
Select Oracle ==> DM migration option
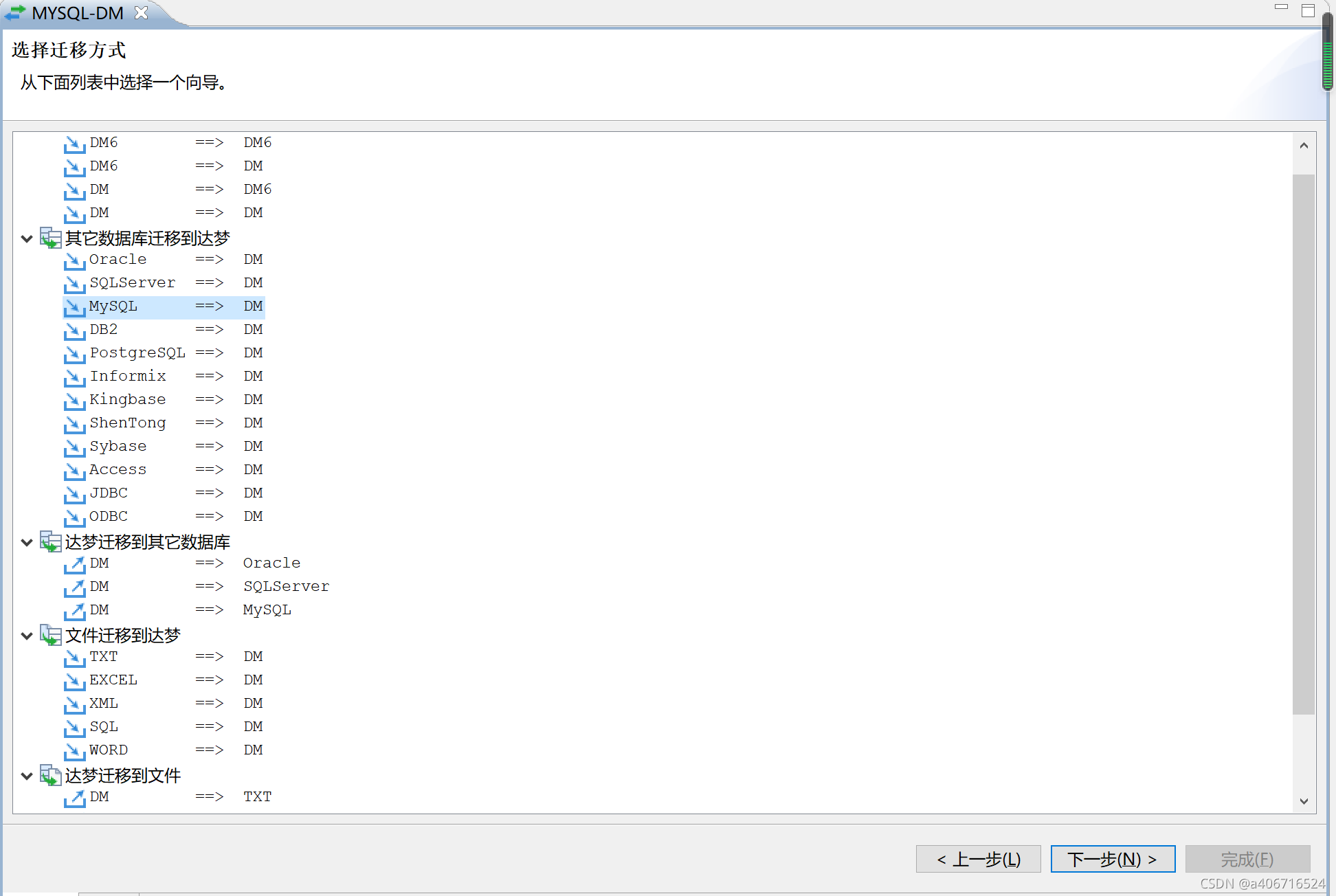click(176, 259)
